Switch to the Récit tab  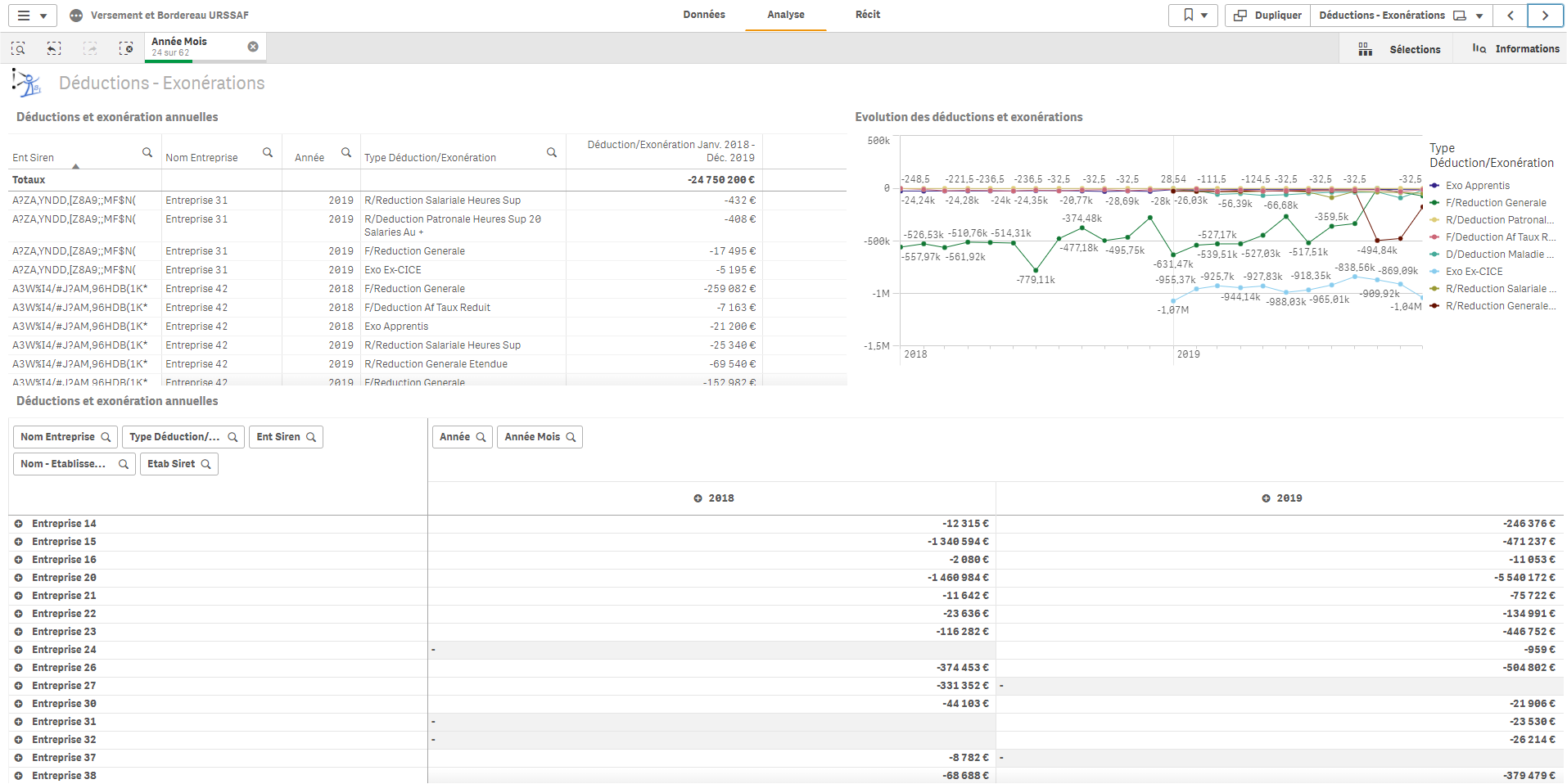pos(867,15)
